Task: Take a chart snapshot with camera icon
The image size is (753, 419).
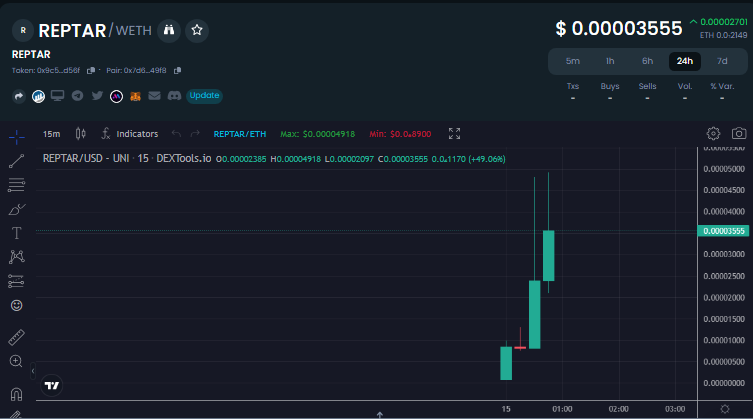Action: click(x=739, y=134)
